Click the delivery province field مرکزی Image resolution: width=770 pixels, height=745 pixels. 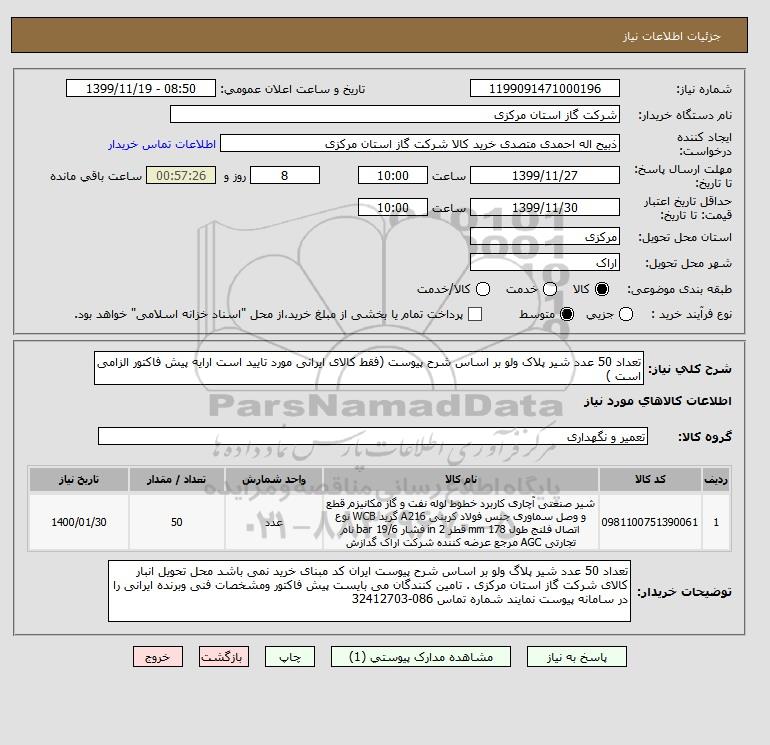(545, 237)
